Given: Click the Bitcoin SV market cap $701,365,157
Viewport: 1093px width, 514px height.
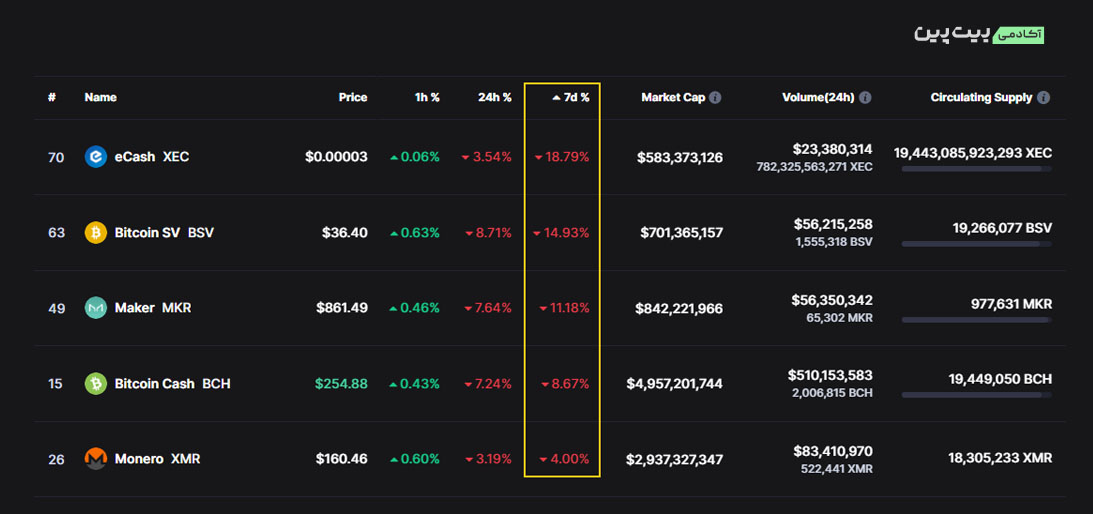Looking at the screenshot, I should pos(682,233).
